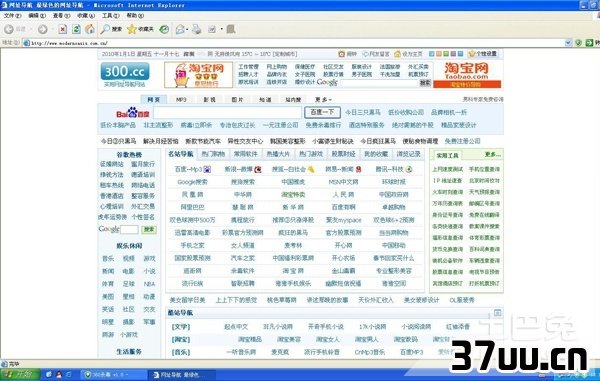The height and width of the screenshot is (381, 600).
Task: Click the IE Back arrow button
Action: [x=9, y=29]
